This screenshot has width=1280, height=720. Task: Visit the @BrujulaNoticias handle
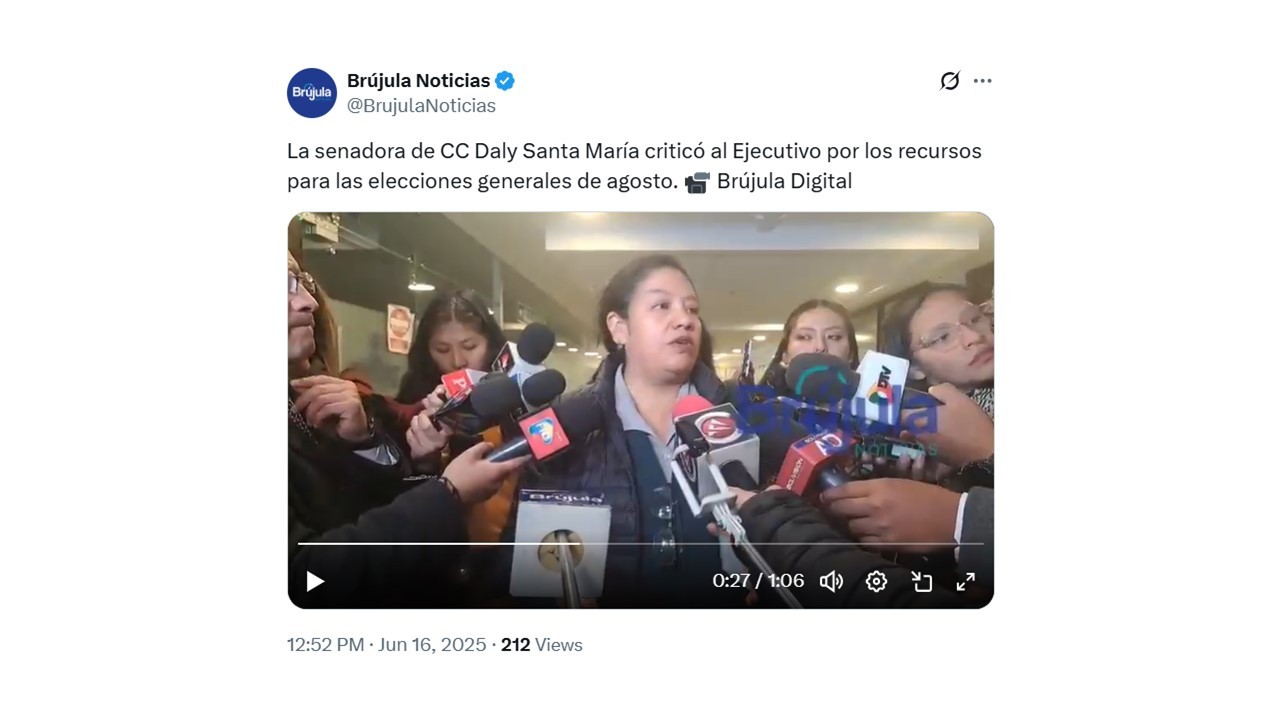[421, 106]
